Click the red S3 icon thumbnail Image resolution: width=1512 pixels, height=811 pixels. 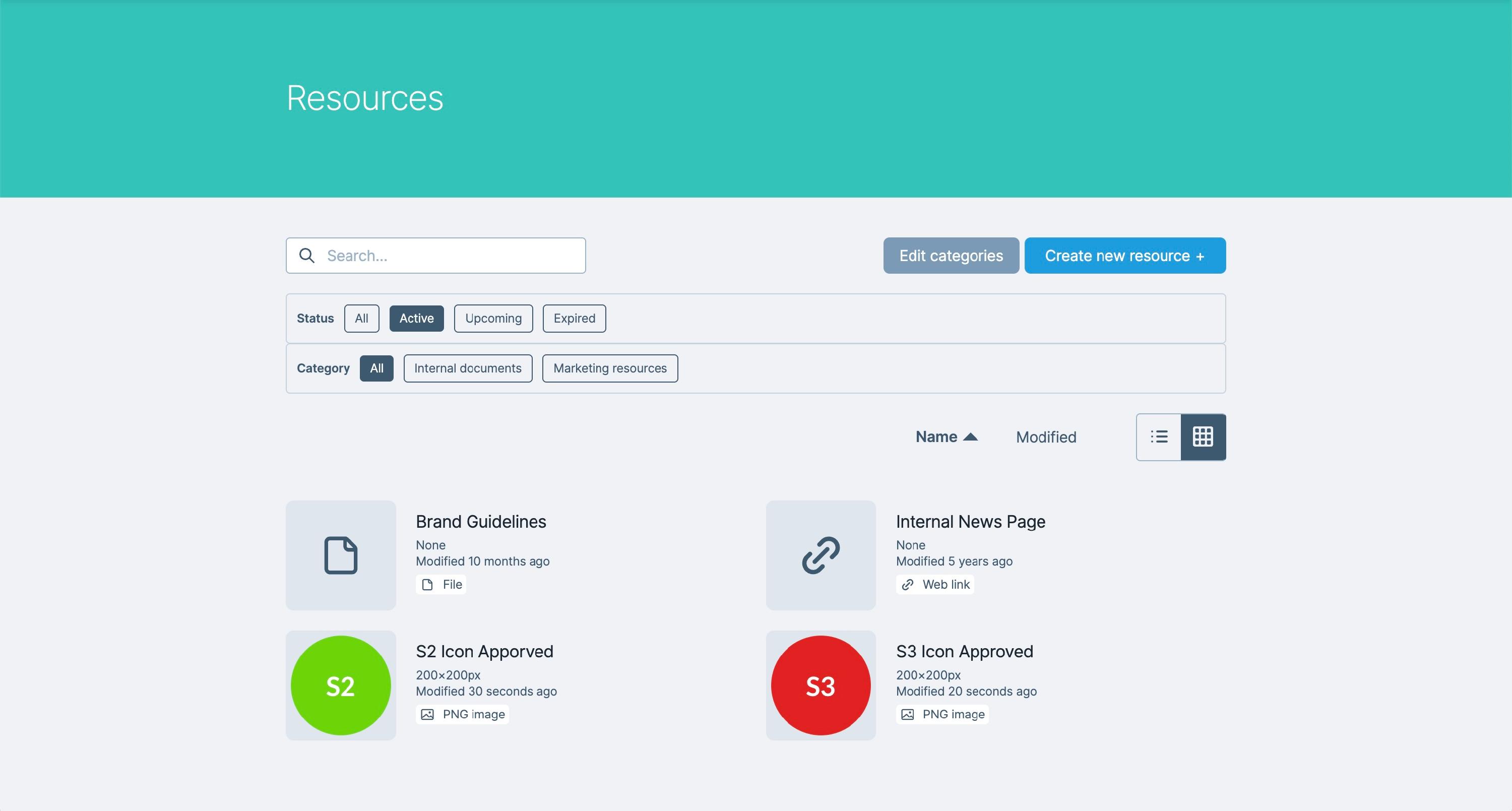point(820,685)
